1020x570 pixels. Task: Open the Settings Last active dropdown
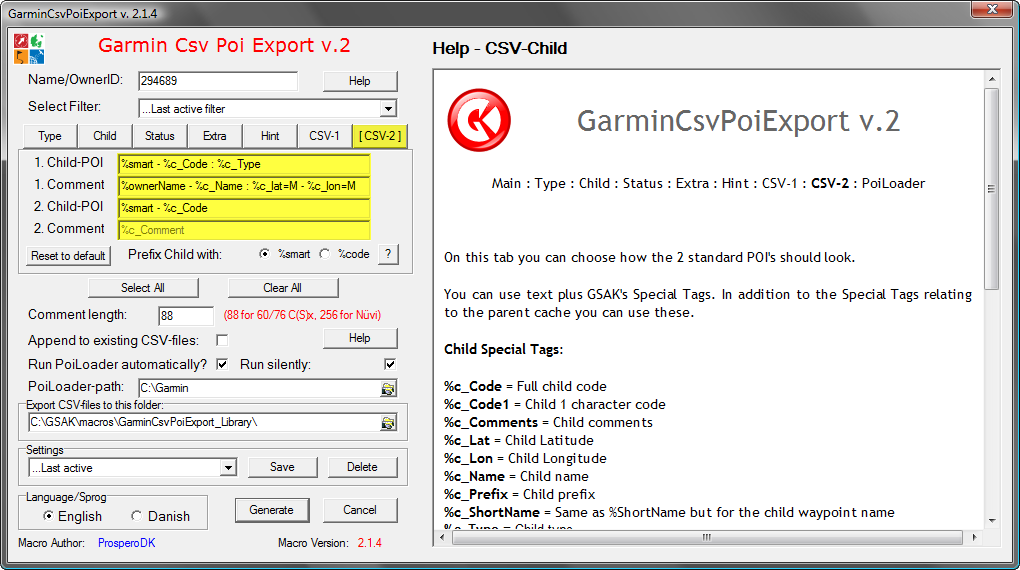[228, 468]
